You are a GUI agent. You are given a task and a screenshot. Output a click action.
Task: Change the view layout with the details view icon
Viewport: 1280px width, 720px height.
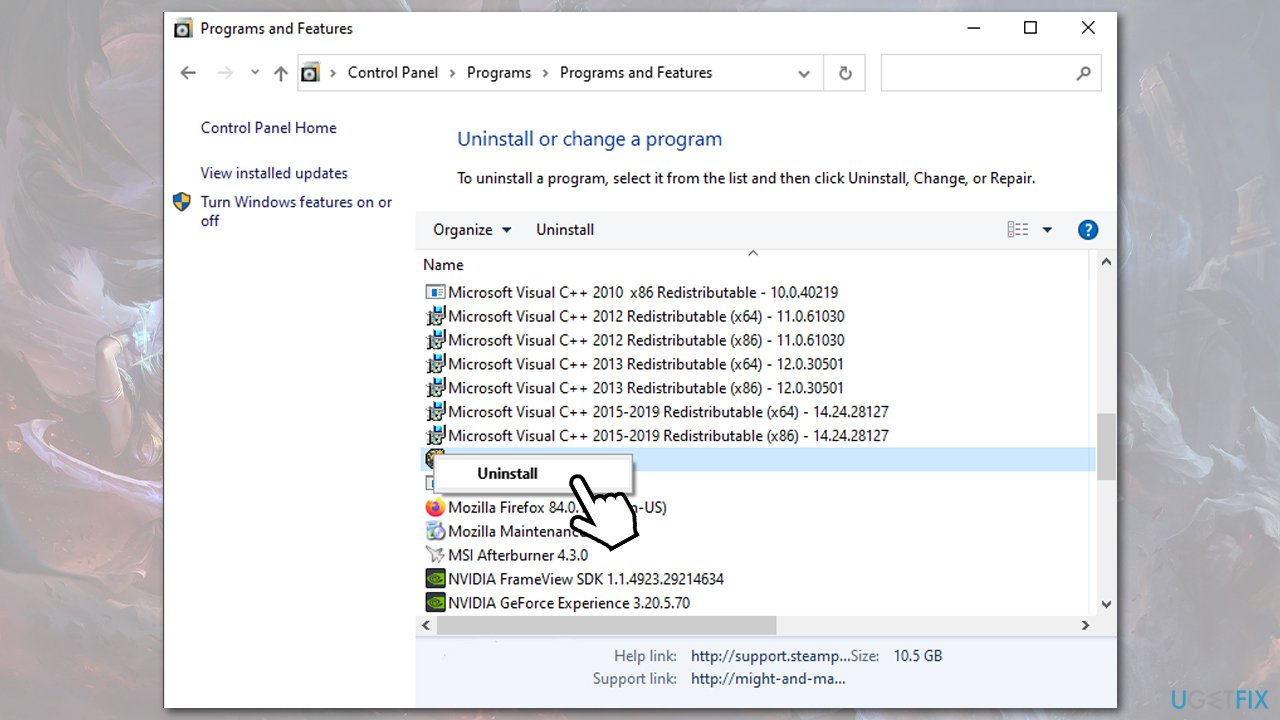coord(1016,229)
